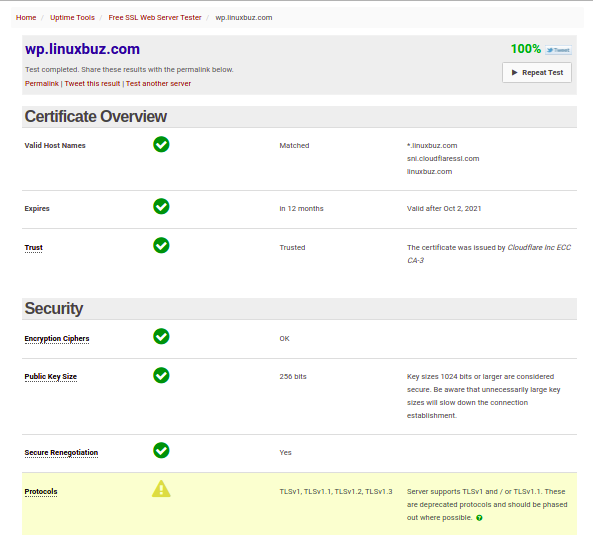This screenshot has height=547, width=593.
Task: Click the 'Matched' status text
Action: (x=294, y=146)
